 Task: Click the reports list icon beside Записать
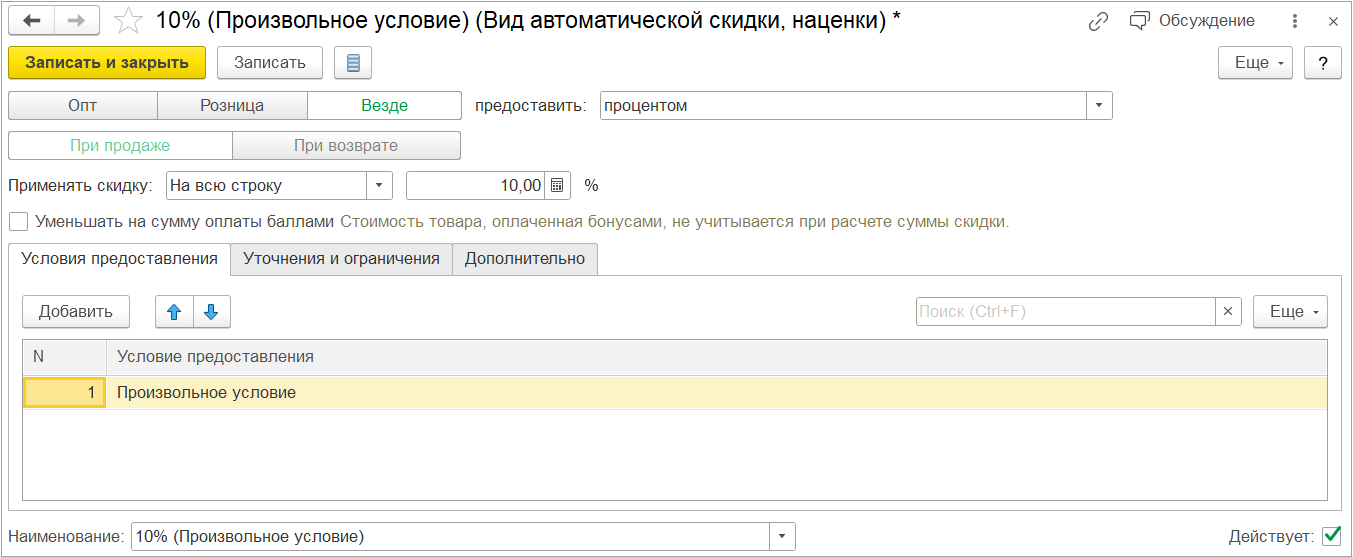point(353,63)
